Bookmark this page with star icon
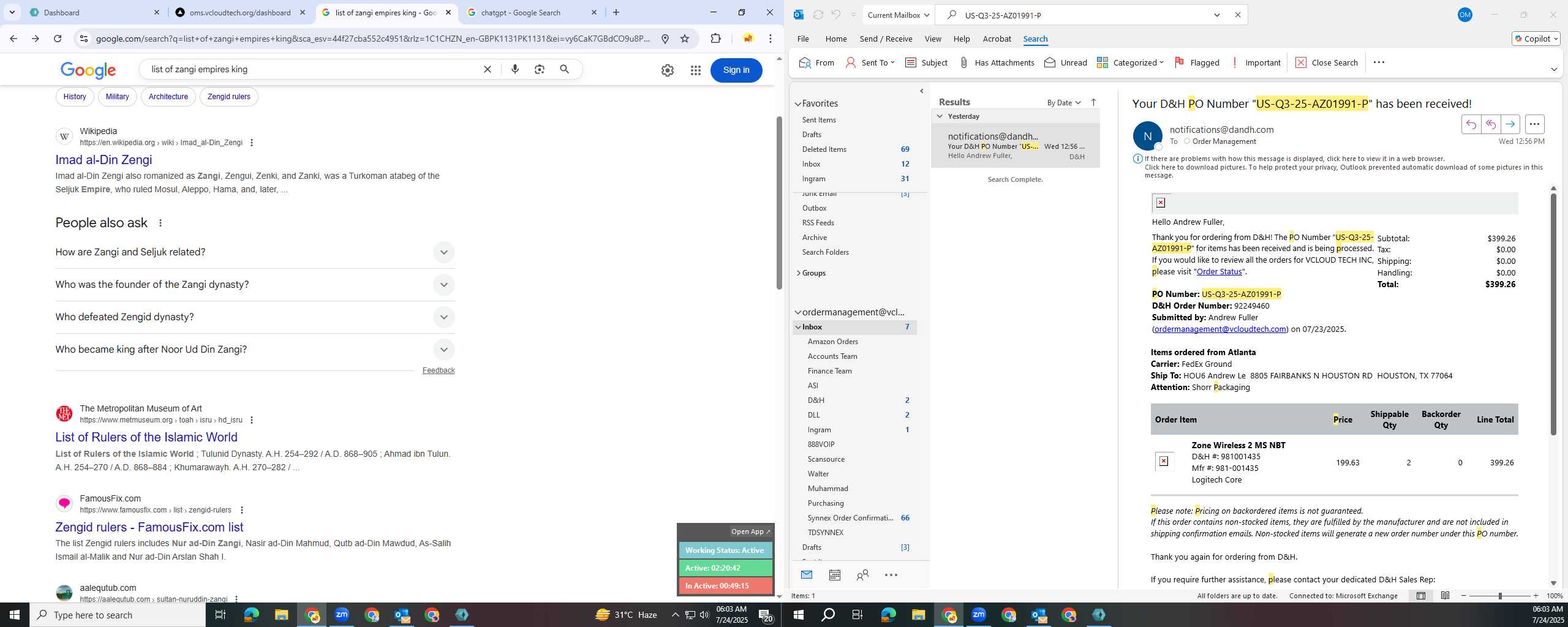 [685, 39]
